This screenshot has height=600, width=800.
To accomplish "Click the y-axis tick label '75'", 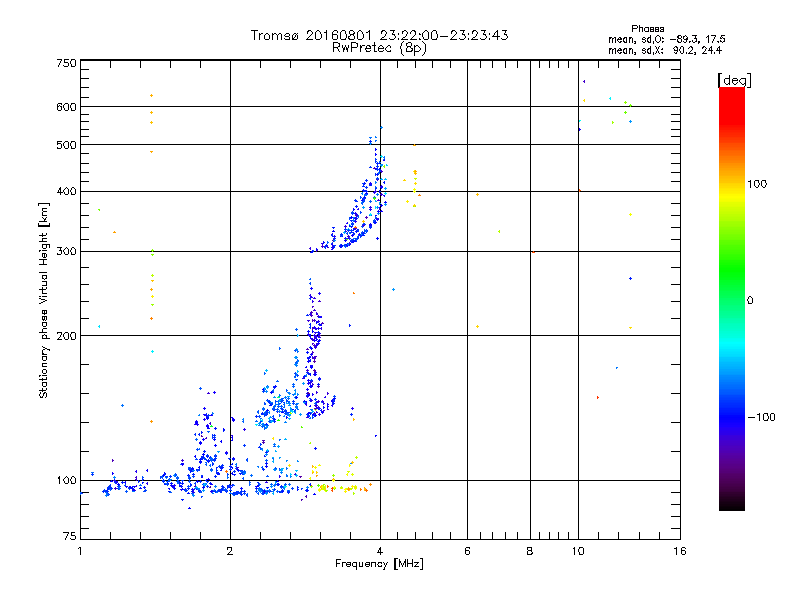I will [x=70, y=536].
